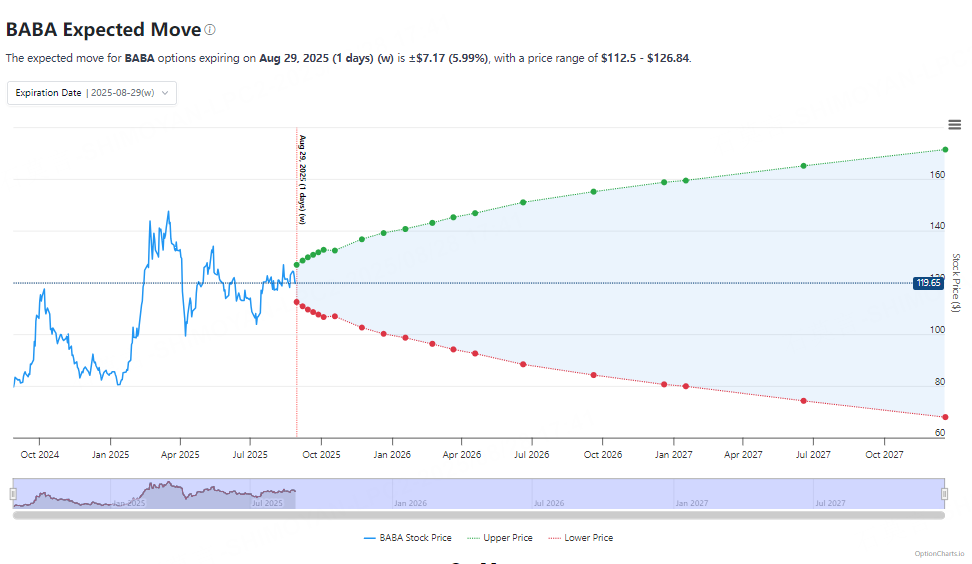Click the lower price point near Jul 2026

click(523, 364)
